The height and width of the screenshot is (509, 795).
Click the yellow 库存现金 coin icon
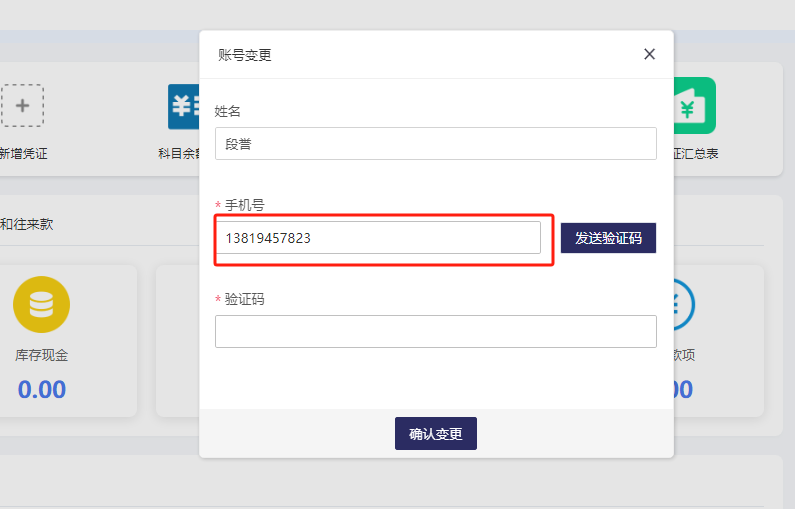click(42, 304)
